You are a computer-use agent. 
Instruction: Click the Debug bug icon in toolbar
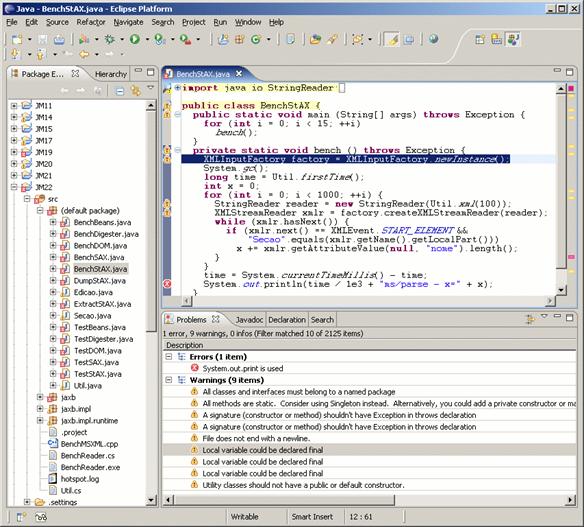(110, 39)
